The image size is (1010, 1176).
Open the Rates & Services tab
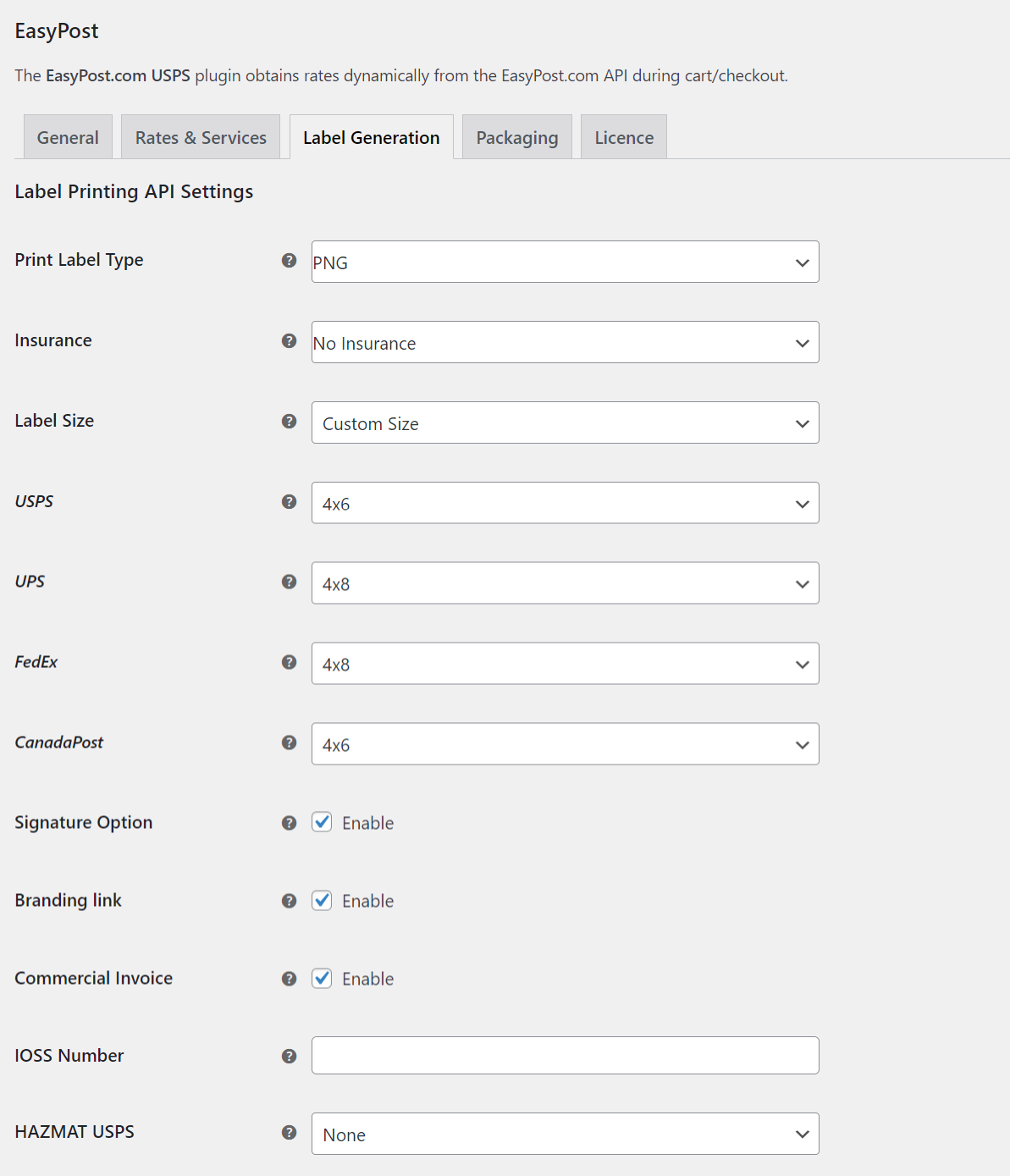201,138
